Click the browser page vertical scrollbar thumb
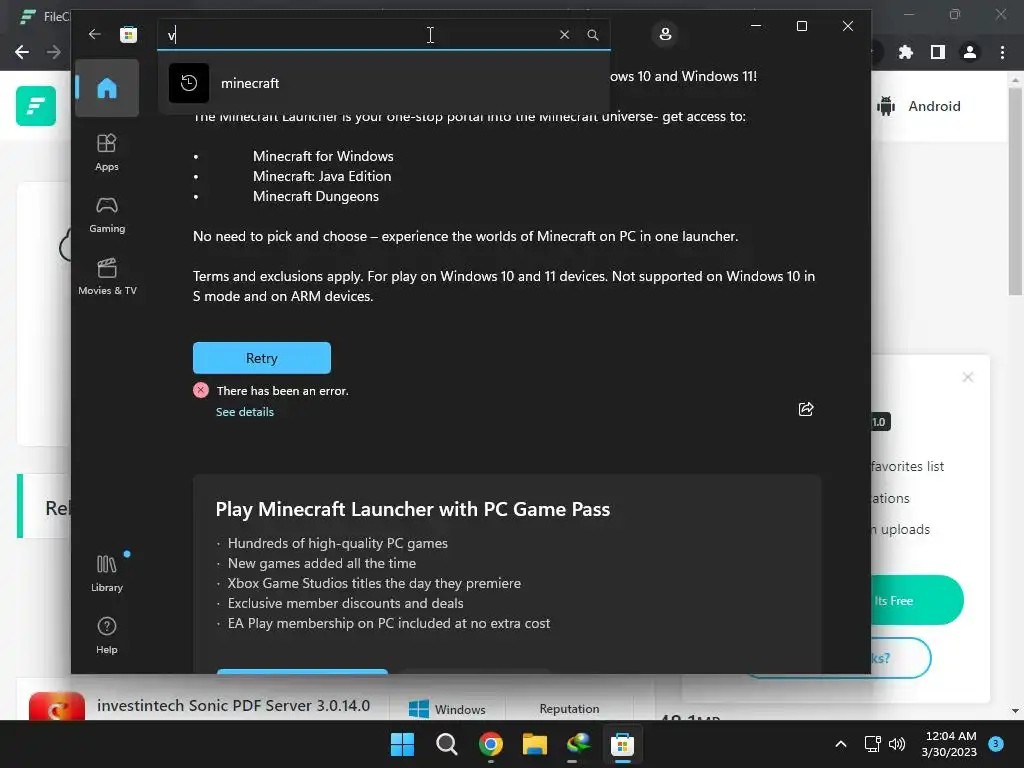This screenshot has height=768, width=1024. [x=1015, y=191]
